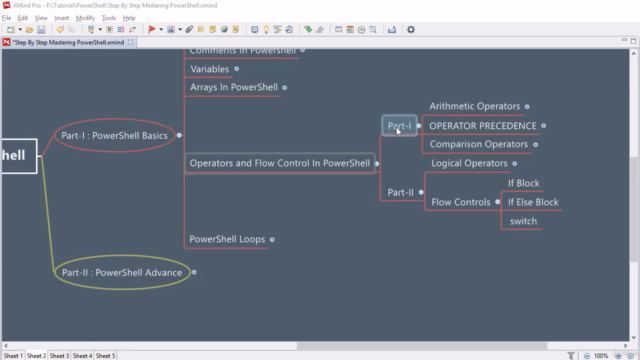Expand the Comparison Operators topic

click(x=536, y=144)
